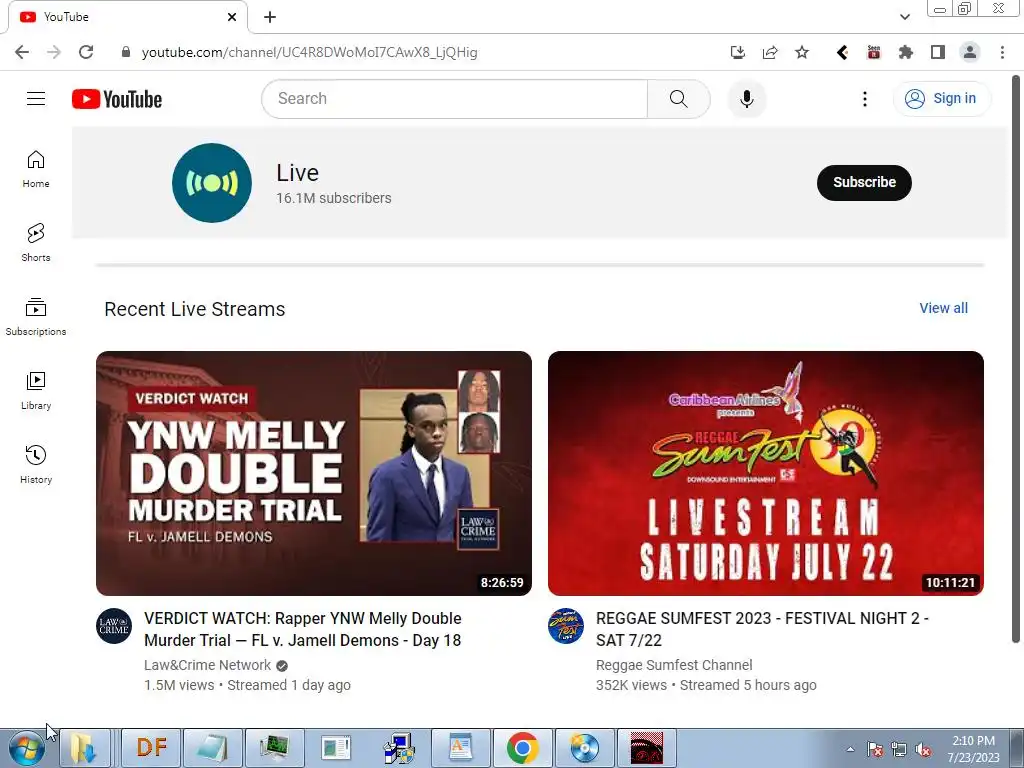1024x768 pixels.
Task: Subscribe to the Live channel
Action: click(x=864, y=182)
